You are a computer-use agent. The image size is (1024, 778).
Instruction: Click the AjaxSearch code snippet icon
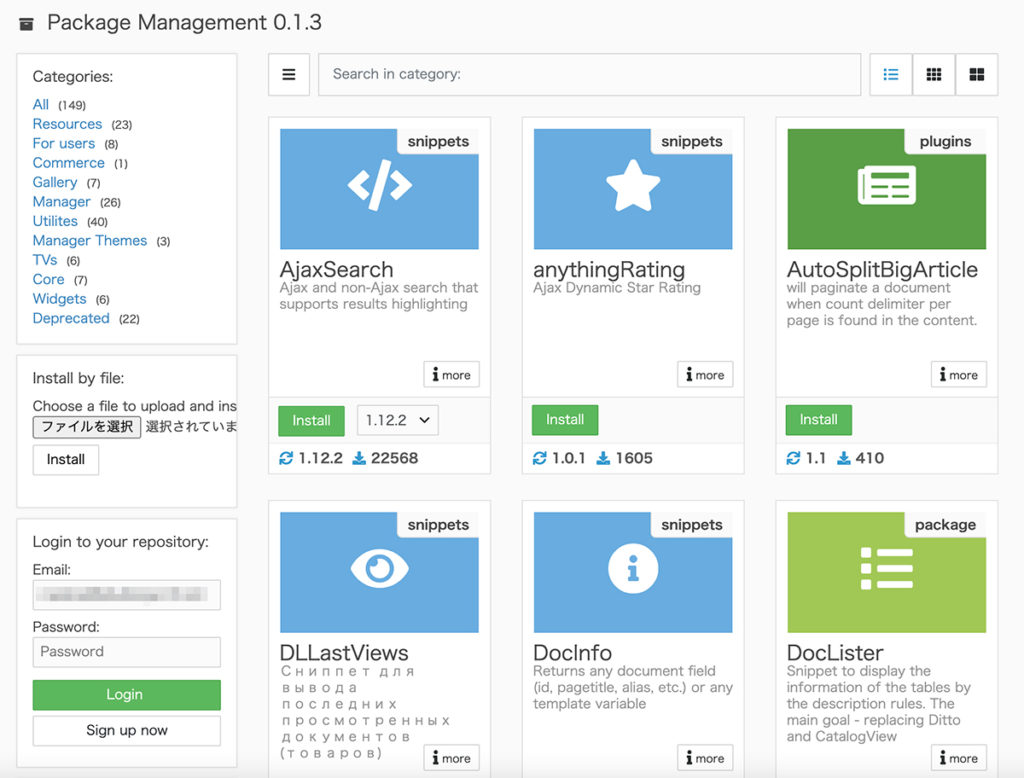click(x=379, y=186)
